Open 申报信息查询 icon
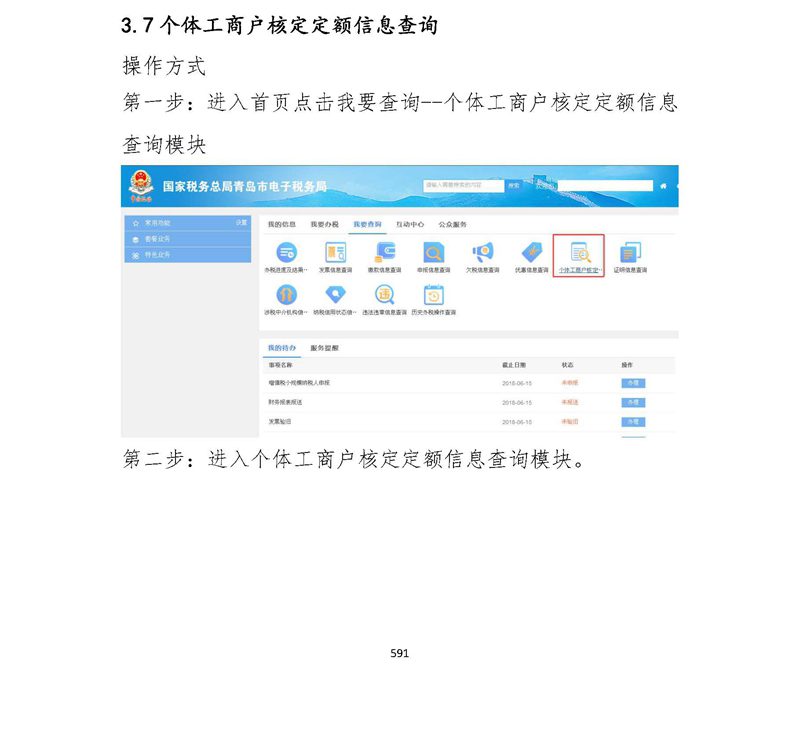The width and height of the screenshot is (800, 742). click(434, 253)
